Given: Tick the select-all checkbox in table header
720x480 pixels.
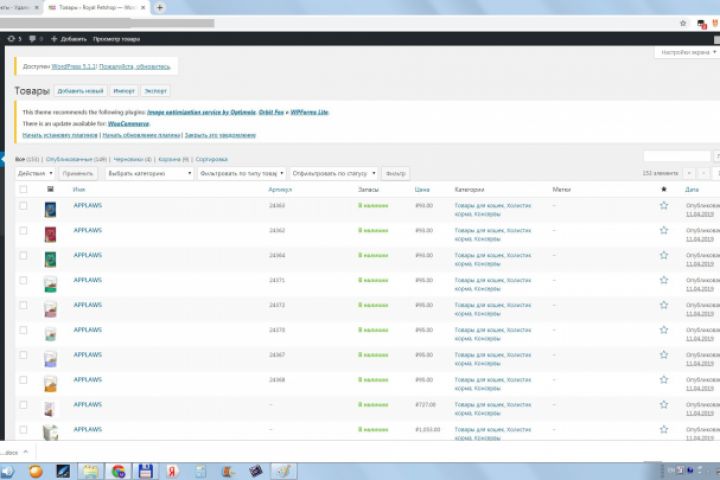Looking at the screenshot, I should pos(23,189).
